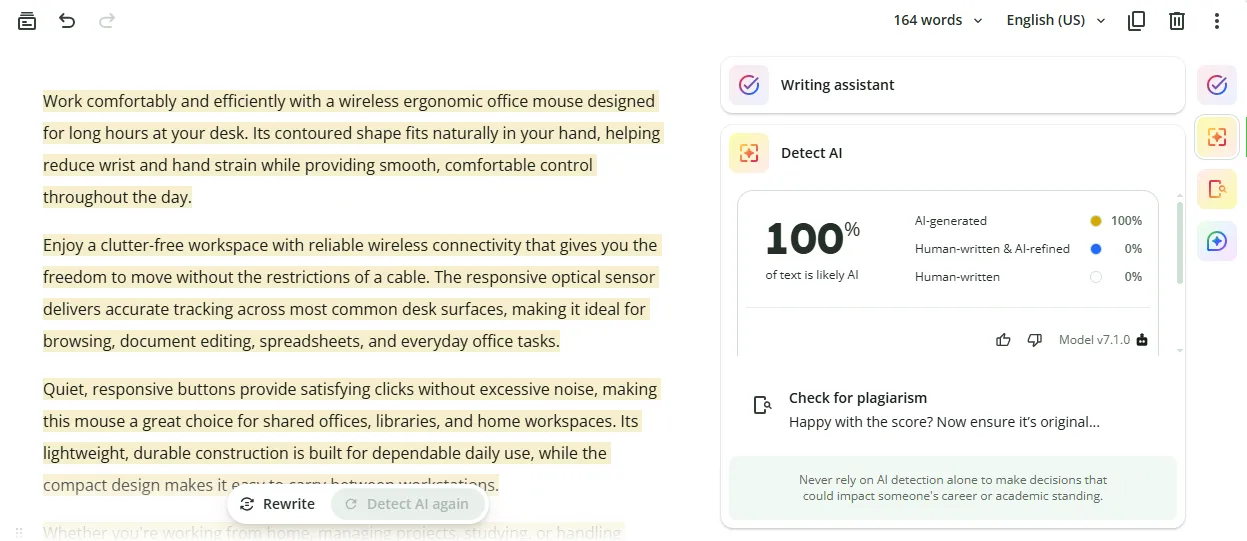Click the Human-written & AI-refined label
The image size is (1247, 541).
(x=992, y=249)
